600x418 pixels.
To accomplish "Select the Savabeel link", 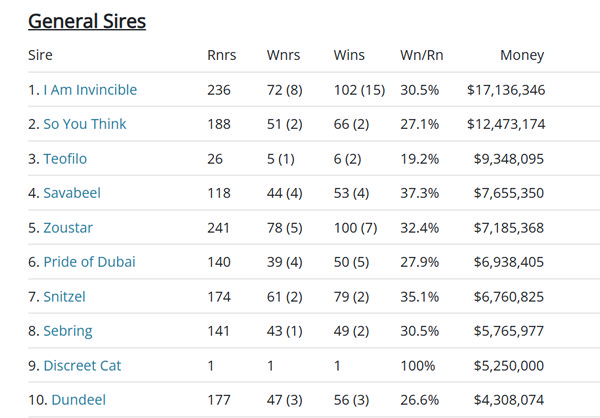I will click(73, 193).
